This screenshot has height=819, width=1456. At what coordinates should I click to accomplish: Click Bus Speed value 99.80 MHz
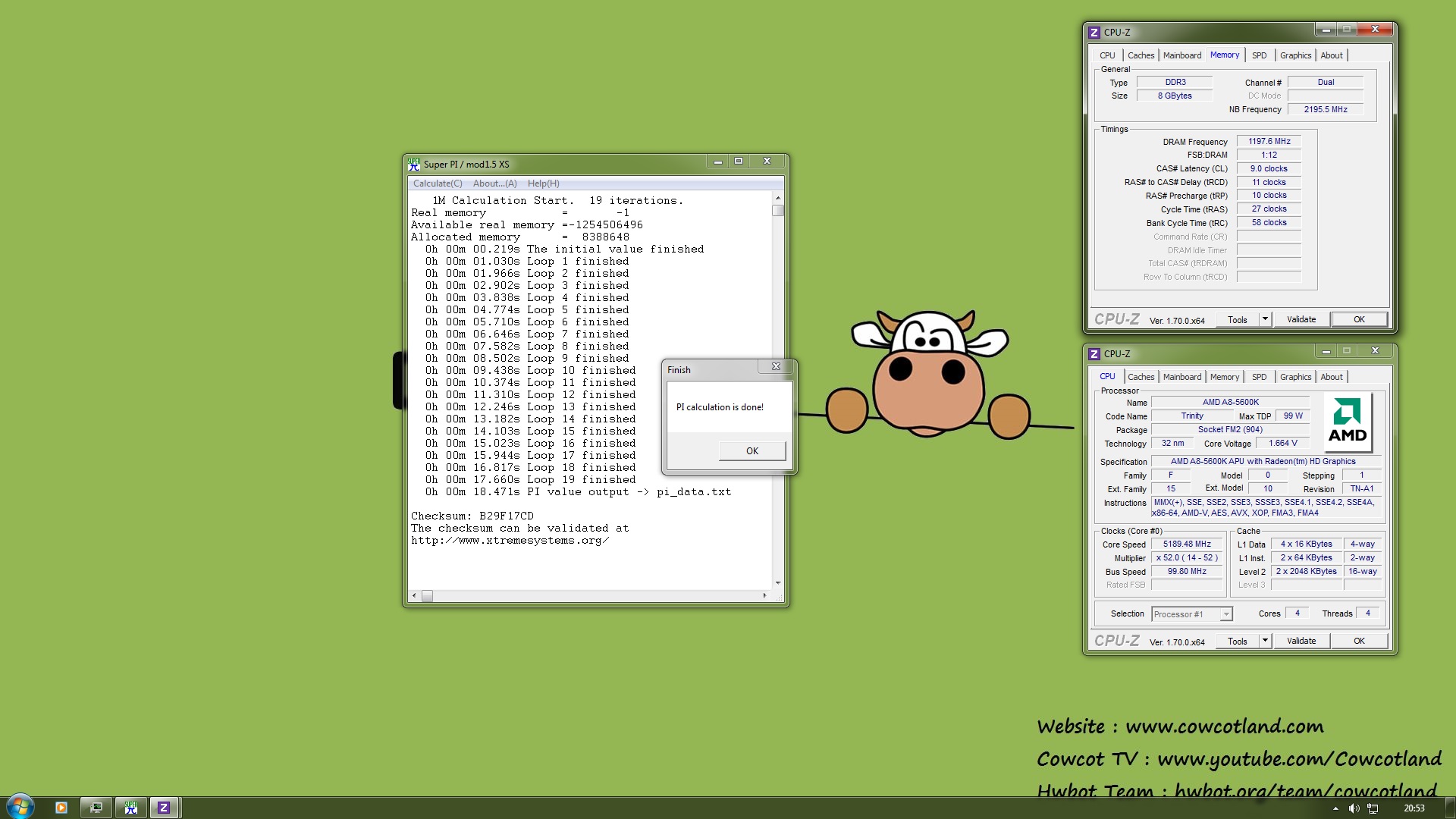[1188, 572]
